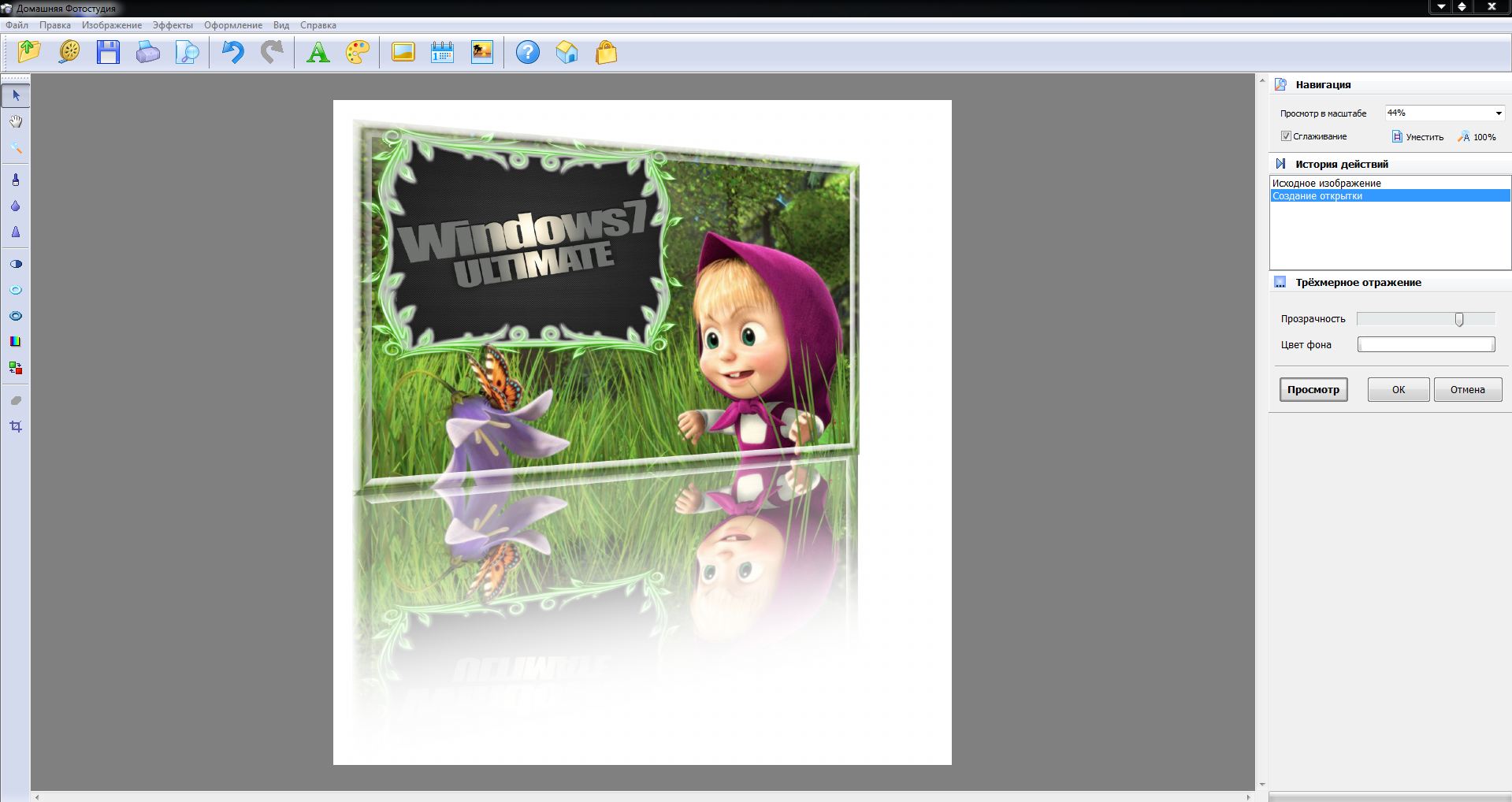Select the blur droplet tool
The image size is (1512, 802).
tap(16, 206)
